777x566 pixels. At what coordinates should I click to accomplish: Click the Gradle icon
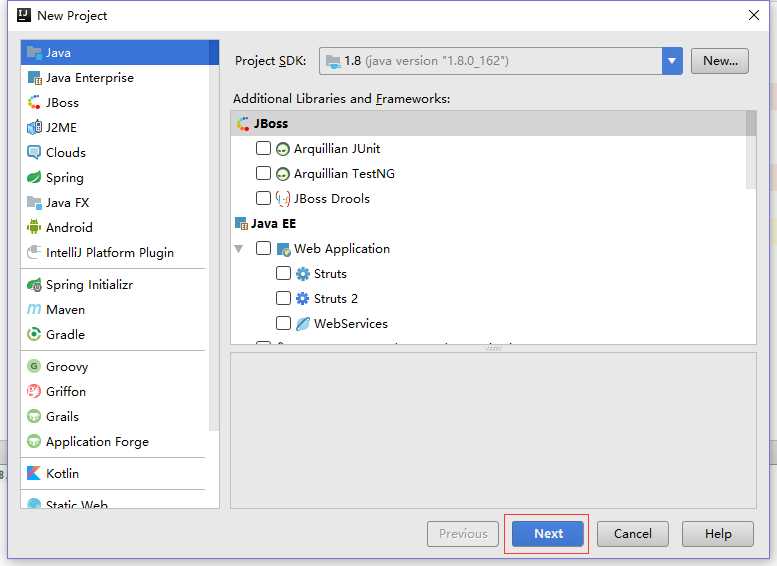(34, 334)
